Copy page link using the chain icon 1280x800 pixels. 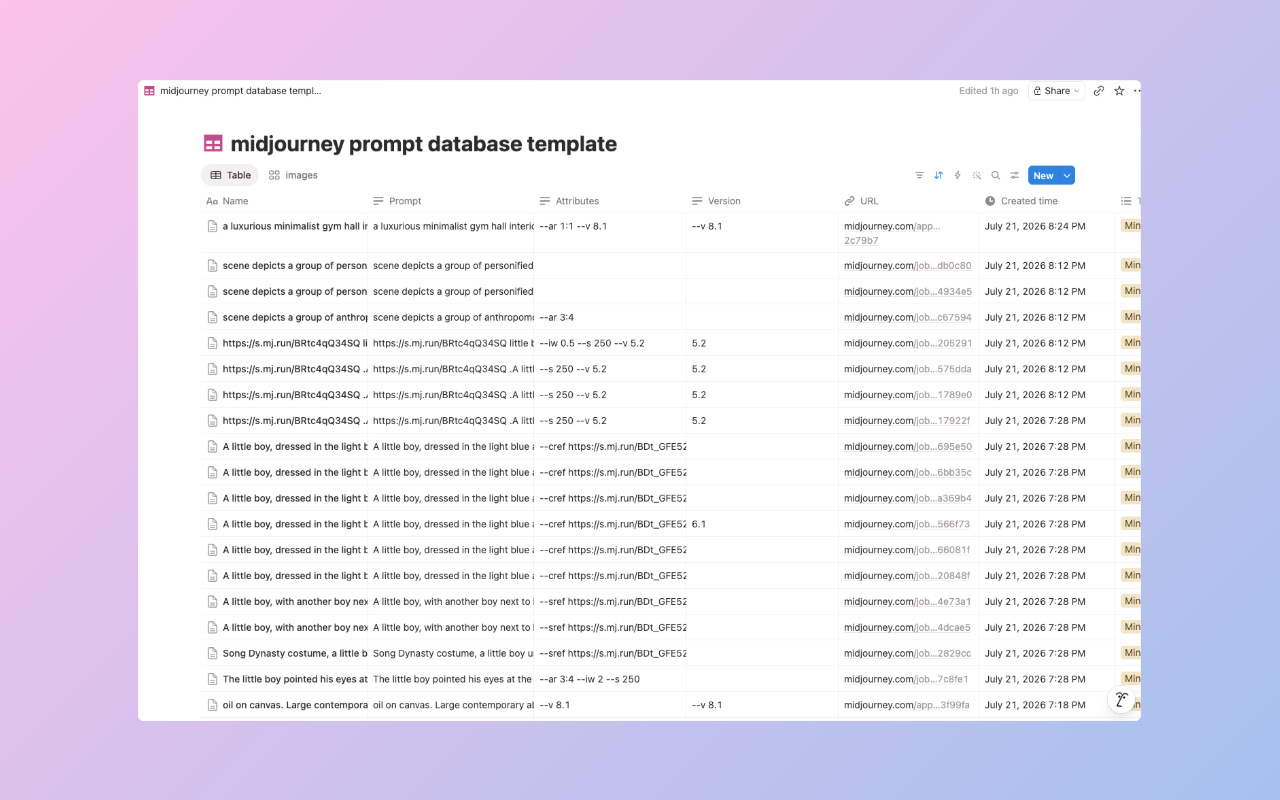tap(1099, 91)
